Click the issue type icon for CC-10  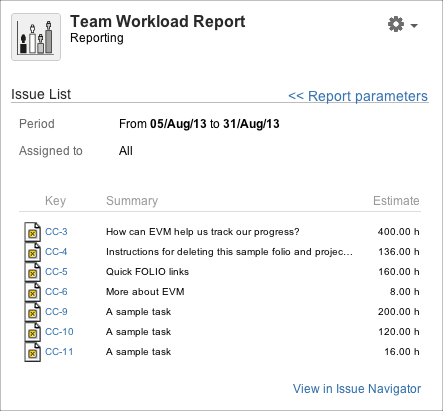pos(33,332)
